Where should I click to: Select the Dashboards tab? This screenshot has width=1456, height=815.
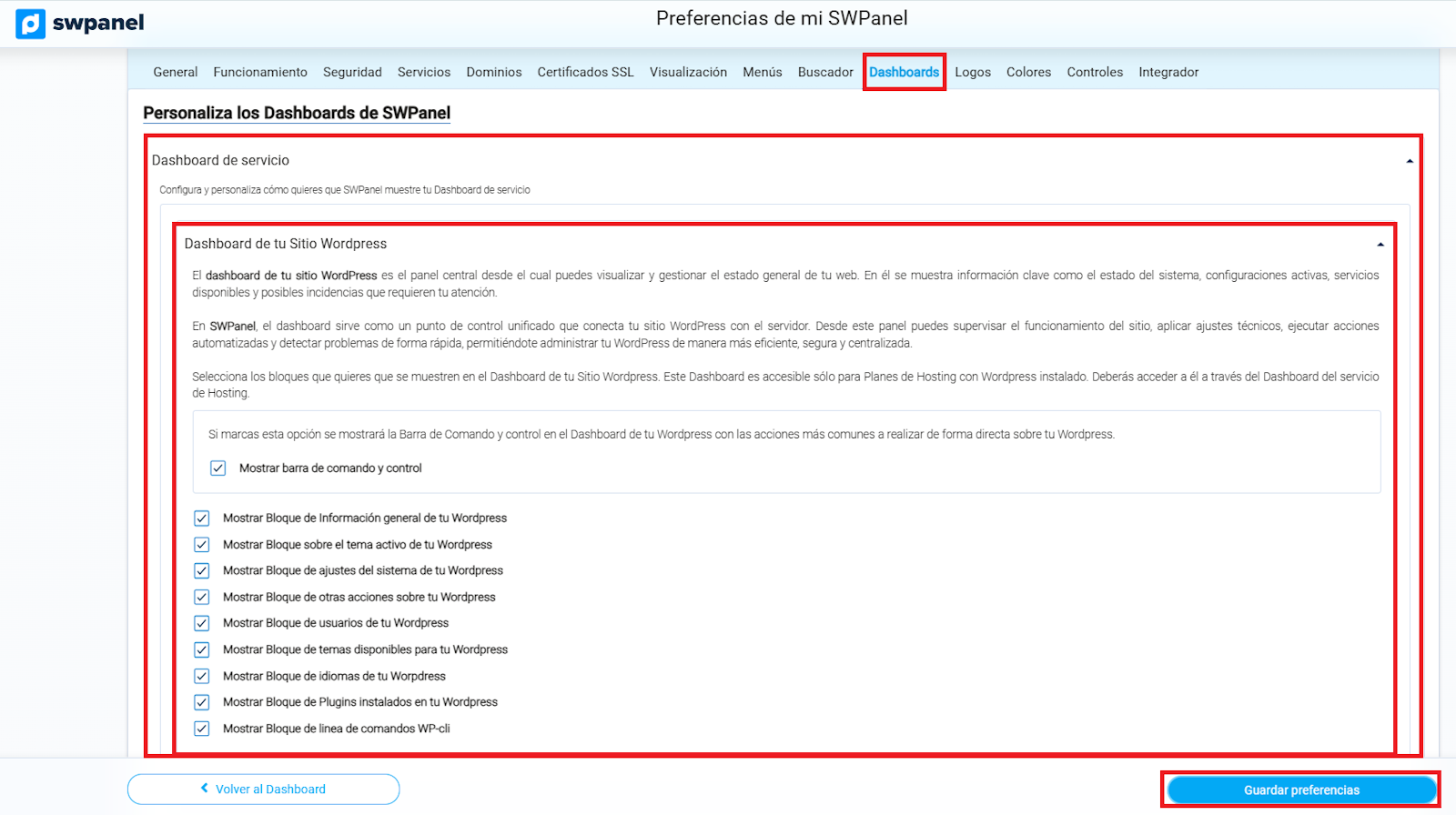click(904, 72)
